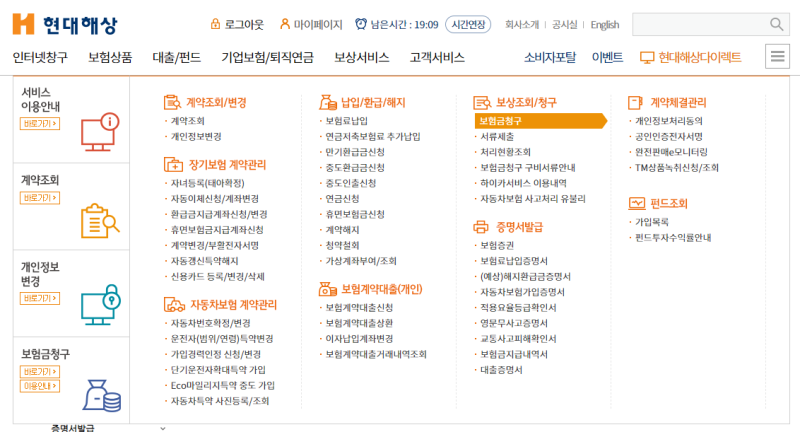Click 이용안내 button under 보험금청구
Image resolution: width=800 pixels, height=432 pixels.
coord(40,386)
